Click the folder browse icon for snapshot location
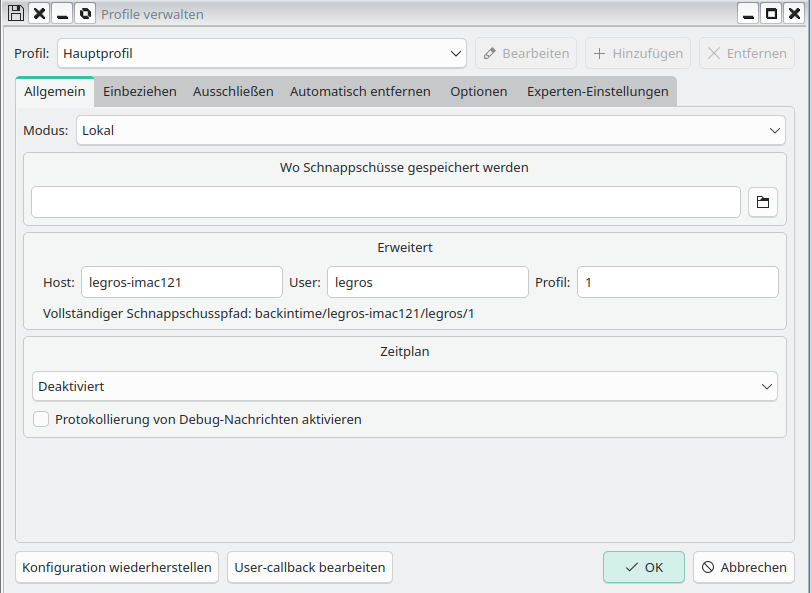The height and width of the screenshot is (593, 812). [762, 202]
